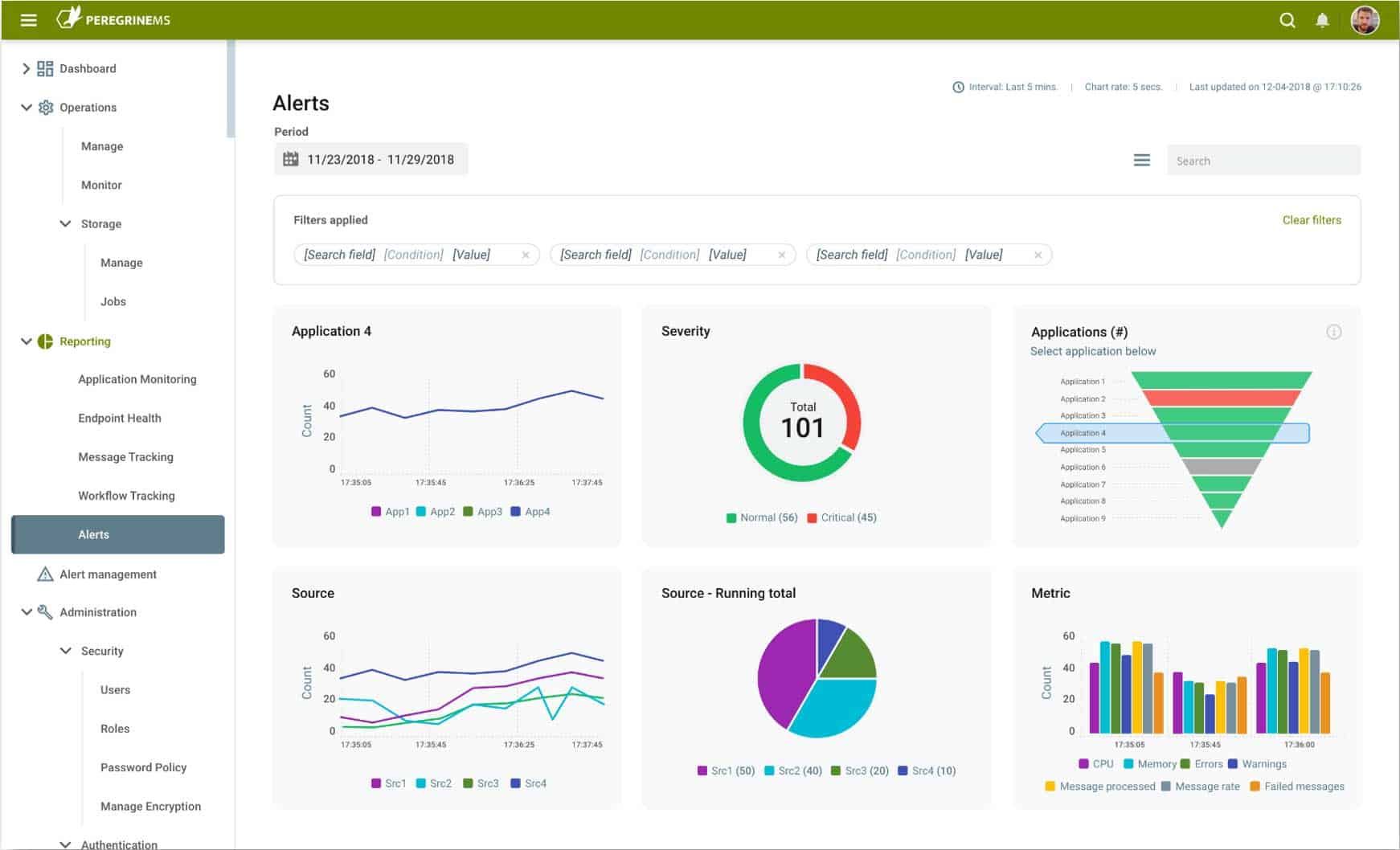Toggle the App4 legend in the Application 4 chart
1400x850 pixels.
(530, 511)
